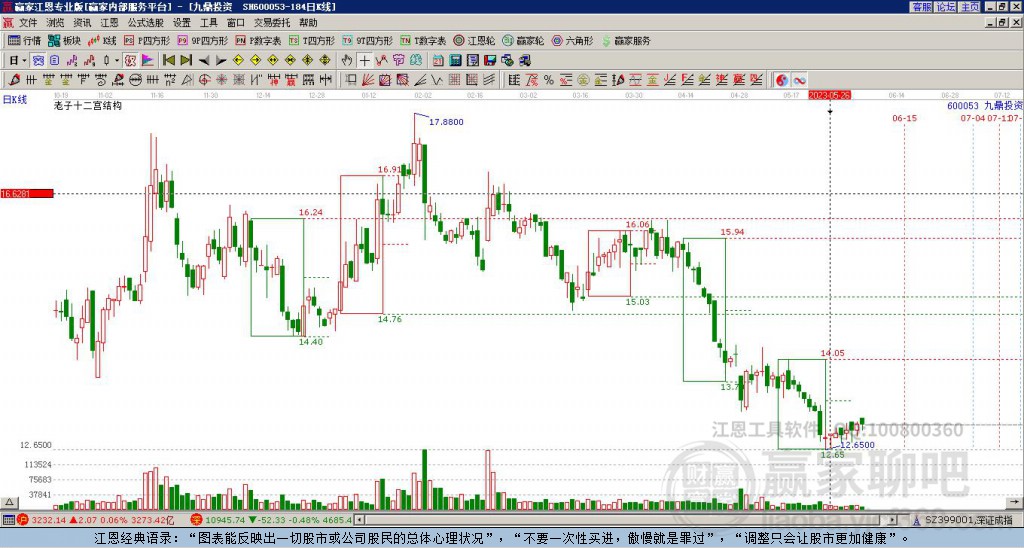Click the red 2023-05-26 date marker
The height and width of the screenshot is (548, 1024).
point(830,95)
